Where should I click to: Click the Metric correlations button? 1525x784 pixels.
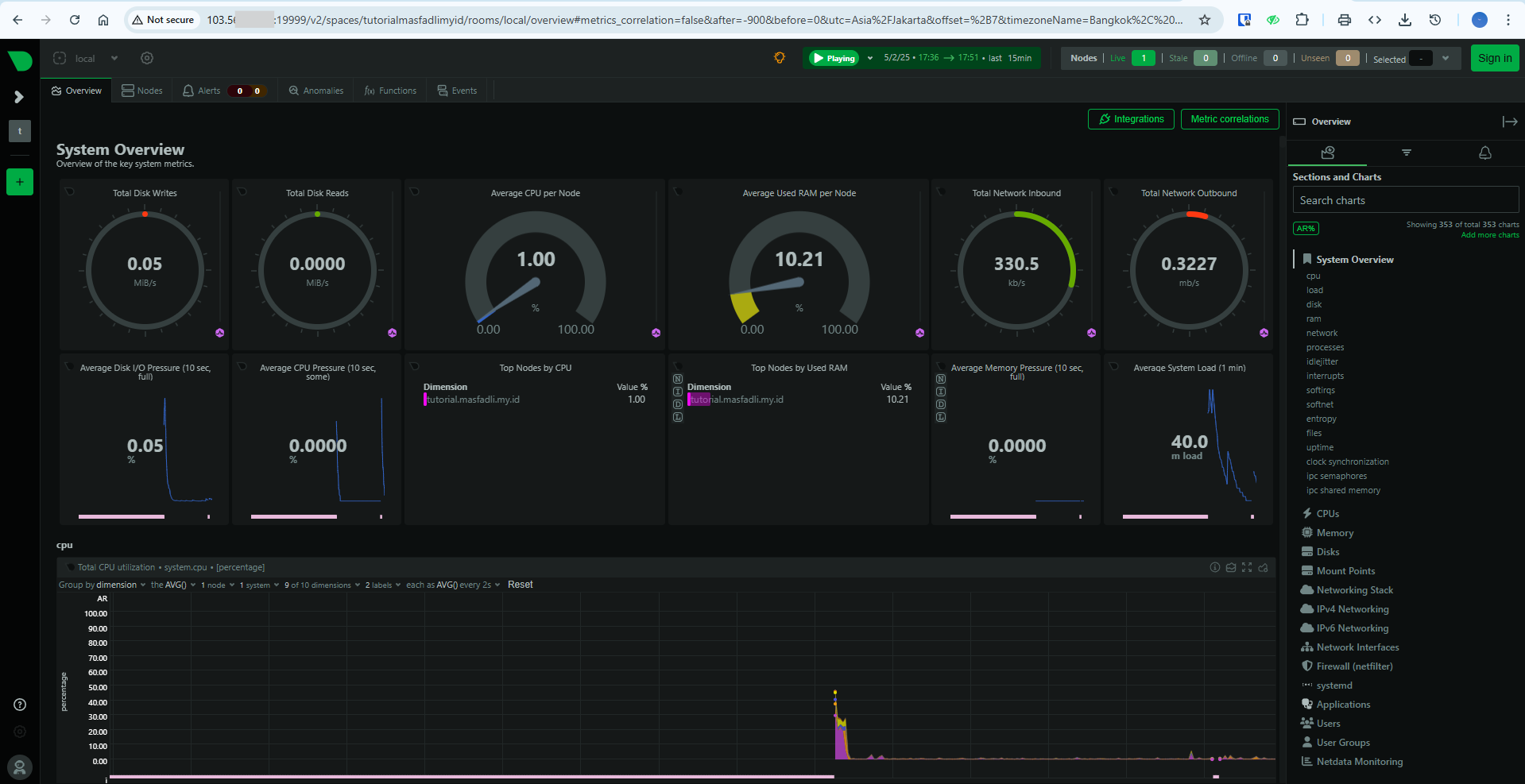[x=1229, y=119]
